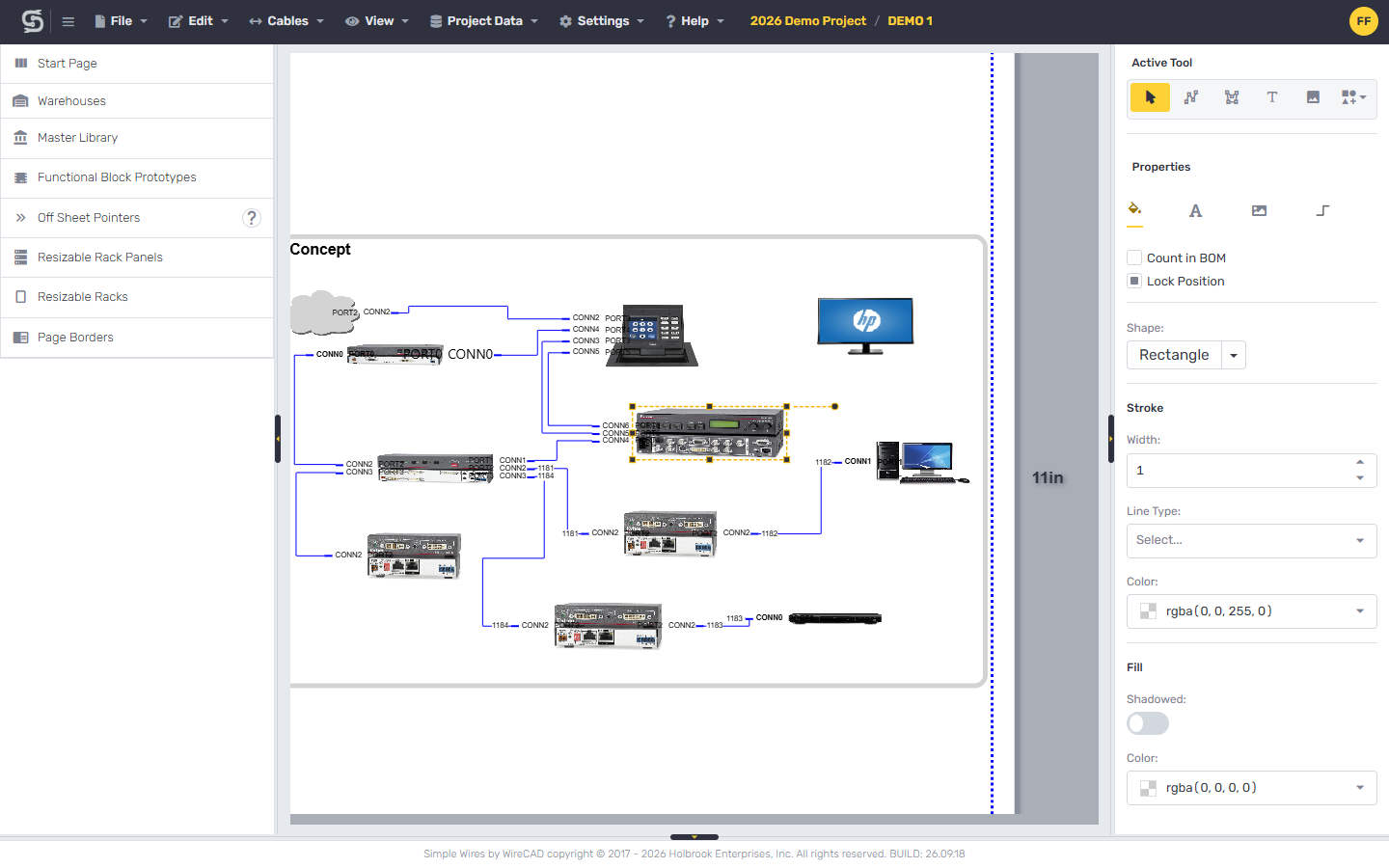The height and width of the screenshot is (868, 1389).
Task: Open the image properties tab
Action: click(1259, 210)
